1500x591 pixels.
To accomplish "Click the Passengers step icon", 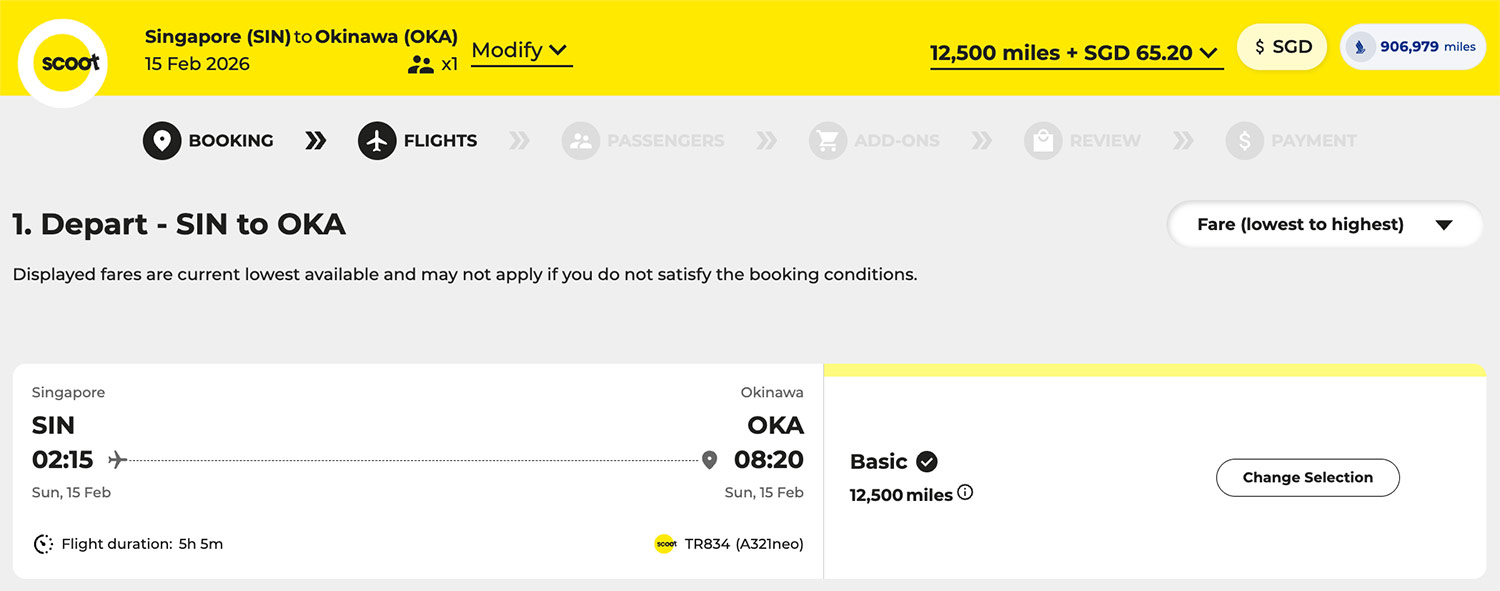I will pyautogui.click(x=581, y=141).
